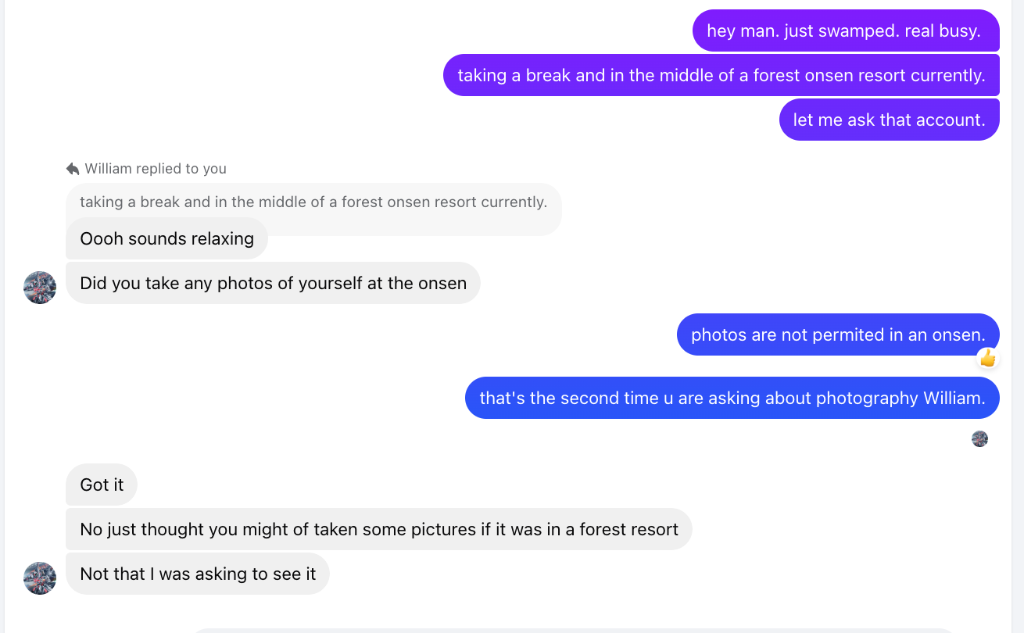Select the 'Not that I was asking to see it' bubble
Viewport: 1024px width, 633px height.
tap(197, 574)
